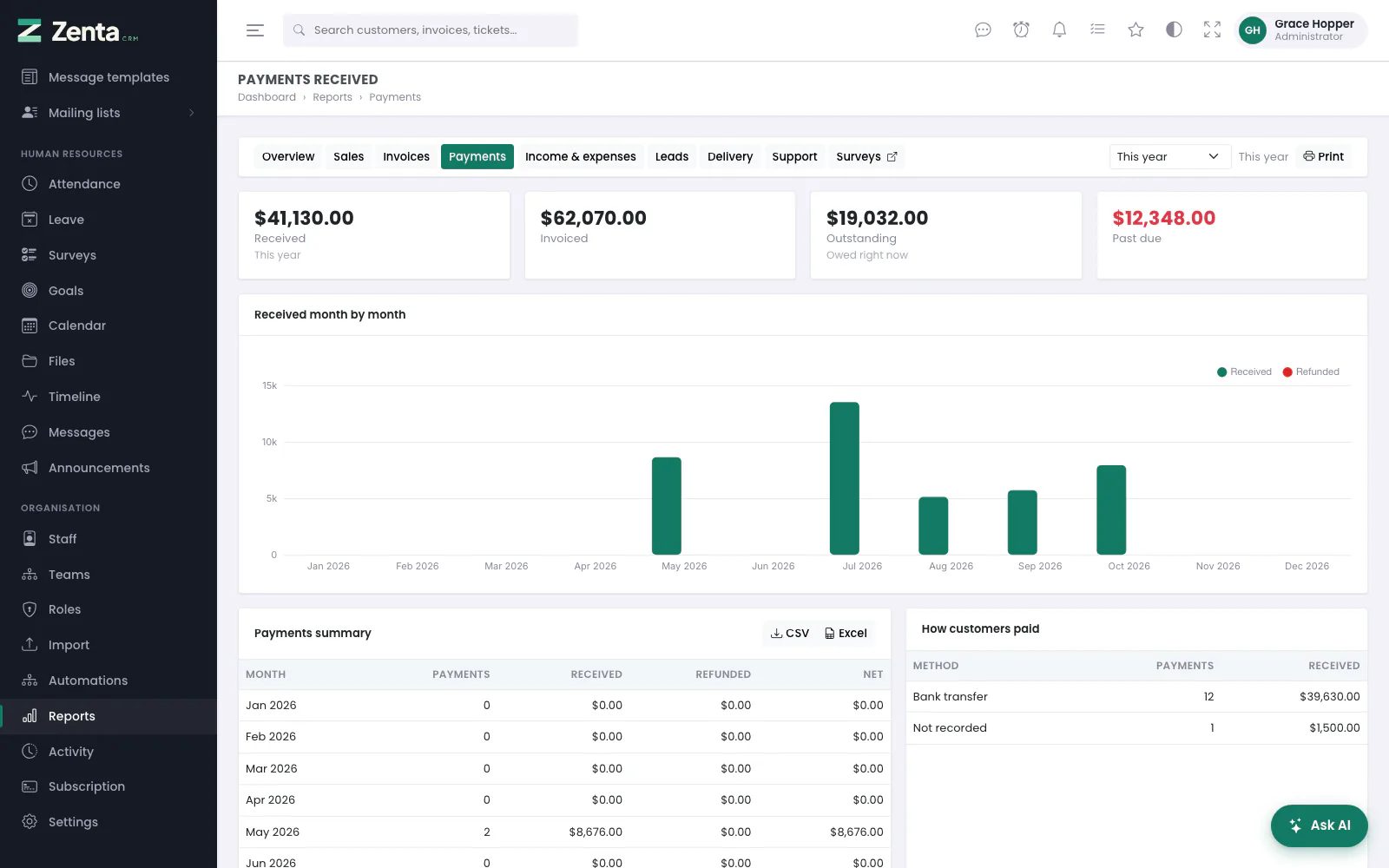1389x868 pixels.
Task: Open the favorites star icon
Action: point(1136,30)
